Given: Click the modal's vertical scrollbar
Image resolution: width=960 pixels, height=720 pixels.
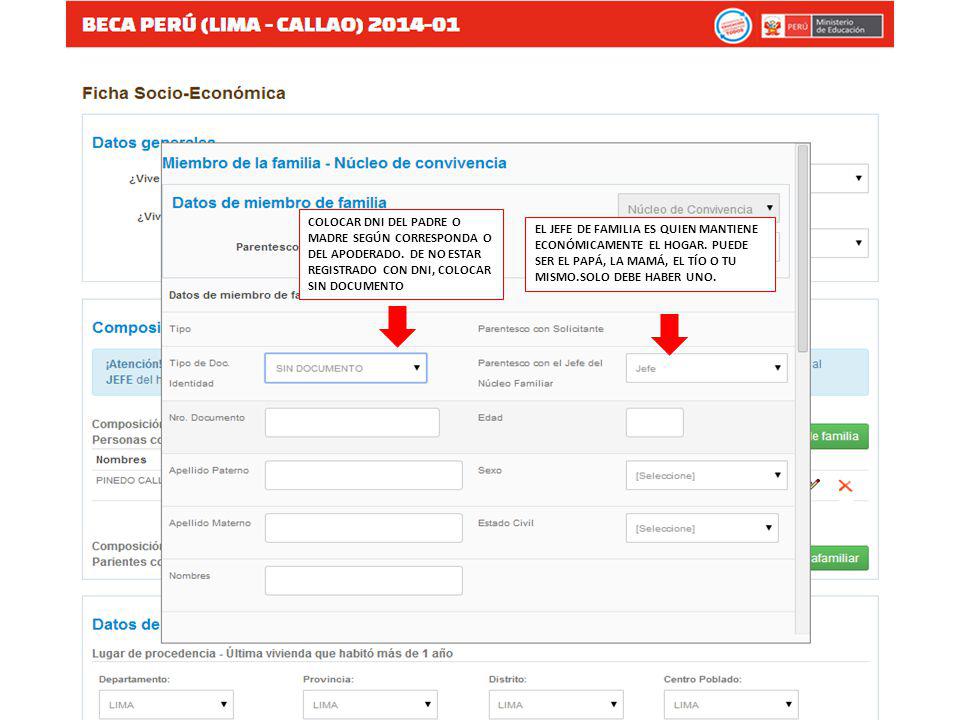Looking at the screenshot, I should click(x=802, y=248).
